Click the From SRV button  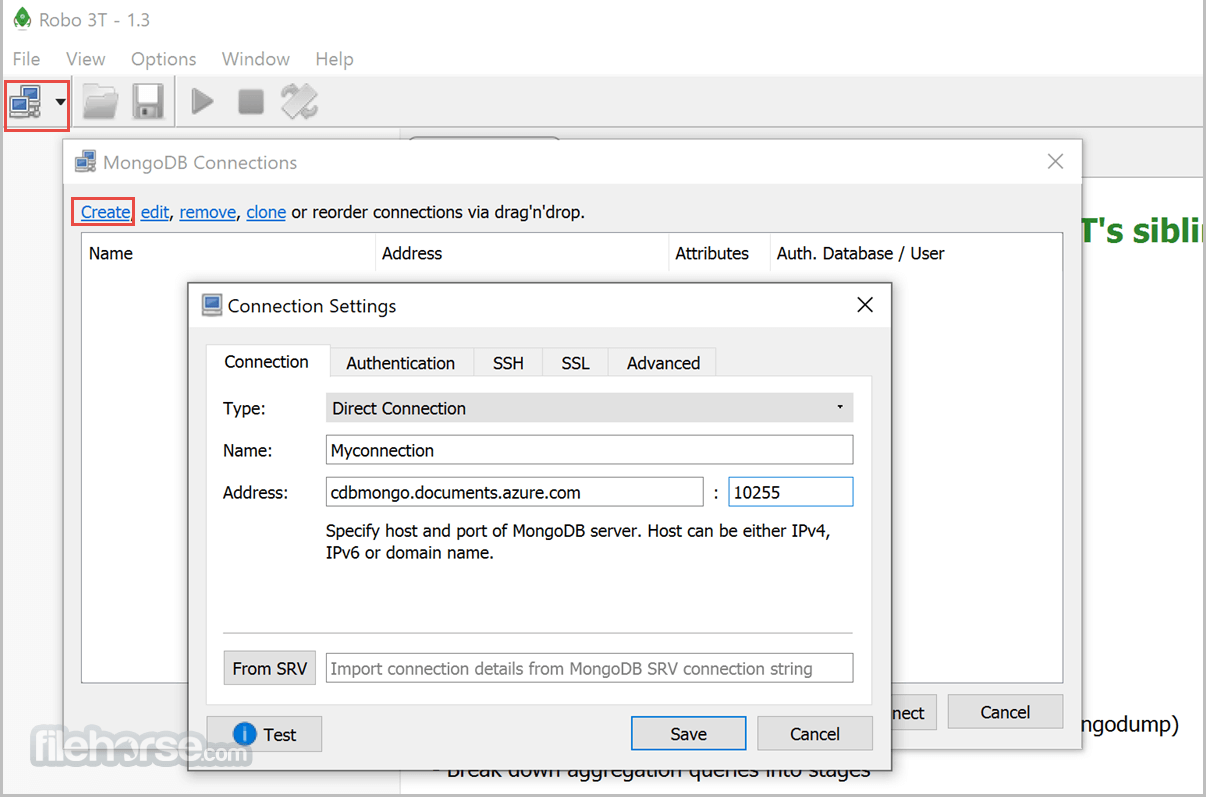tap(269, 668)
